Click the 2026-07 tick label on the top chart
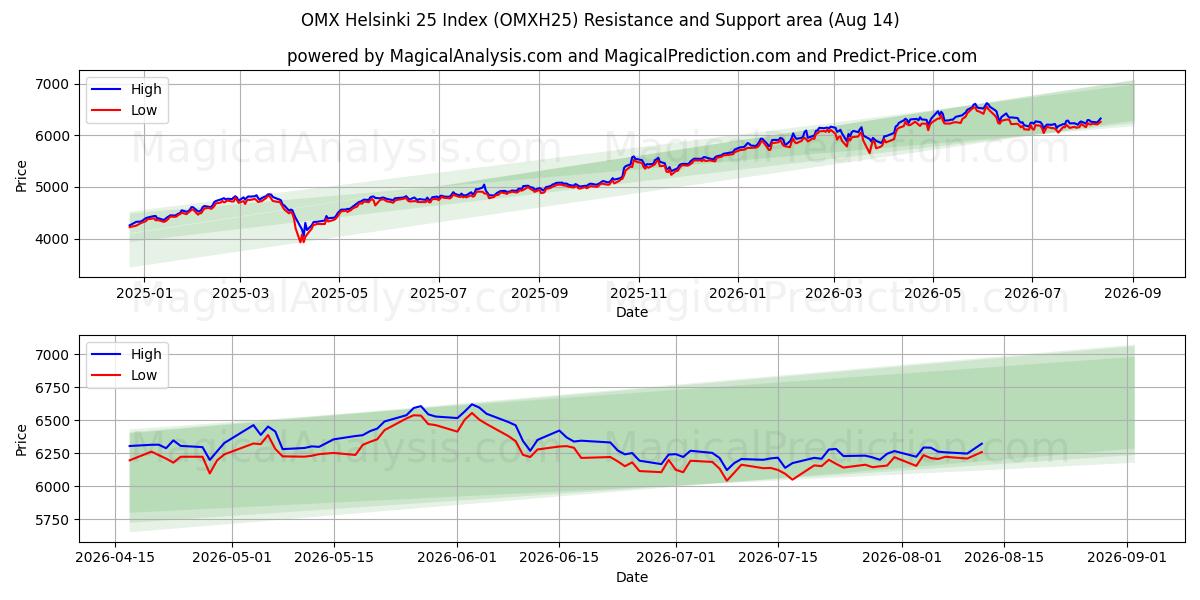The image size is (1200, 600). tap(1032, 293)
